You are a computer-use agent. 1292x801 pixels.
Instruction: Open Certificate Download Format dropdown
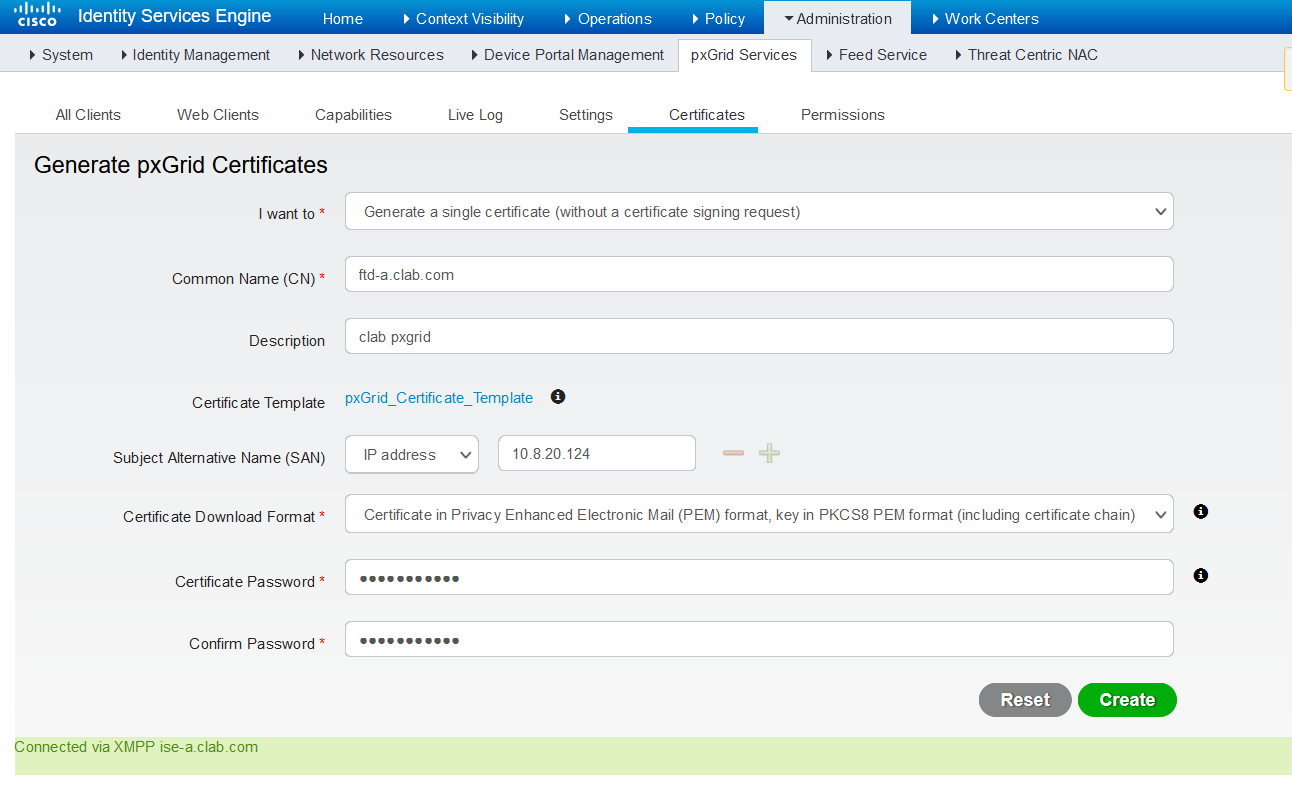click(759, 514)
